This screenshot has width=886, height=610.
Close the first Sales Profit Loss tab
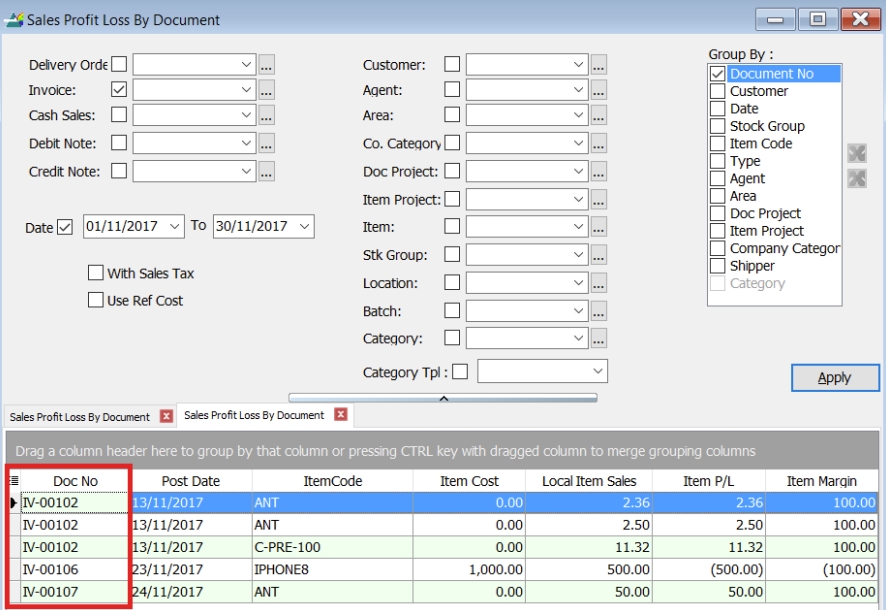click(x=166, y=416)
